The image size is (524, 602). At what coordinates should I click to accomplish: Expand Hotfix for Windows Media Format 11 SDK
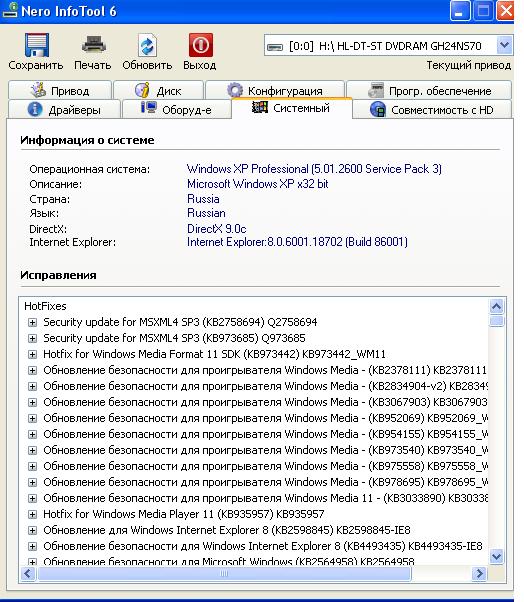point(33,354)
